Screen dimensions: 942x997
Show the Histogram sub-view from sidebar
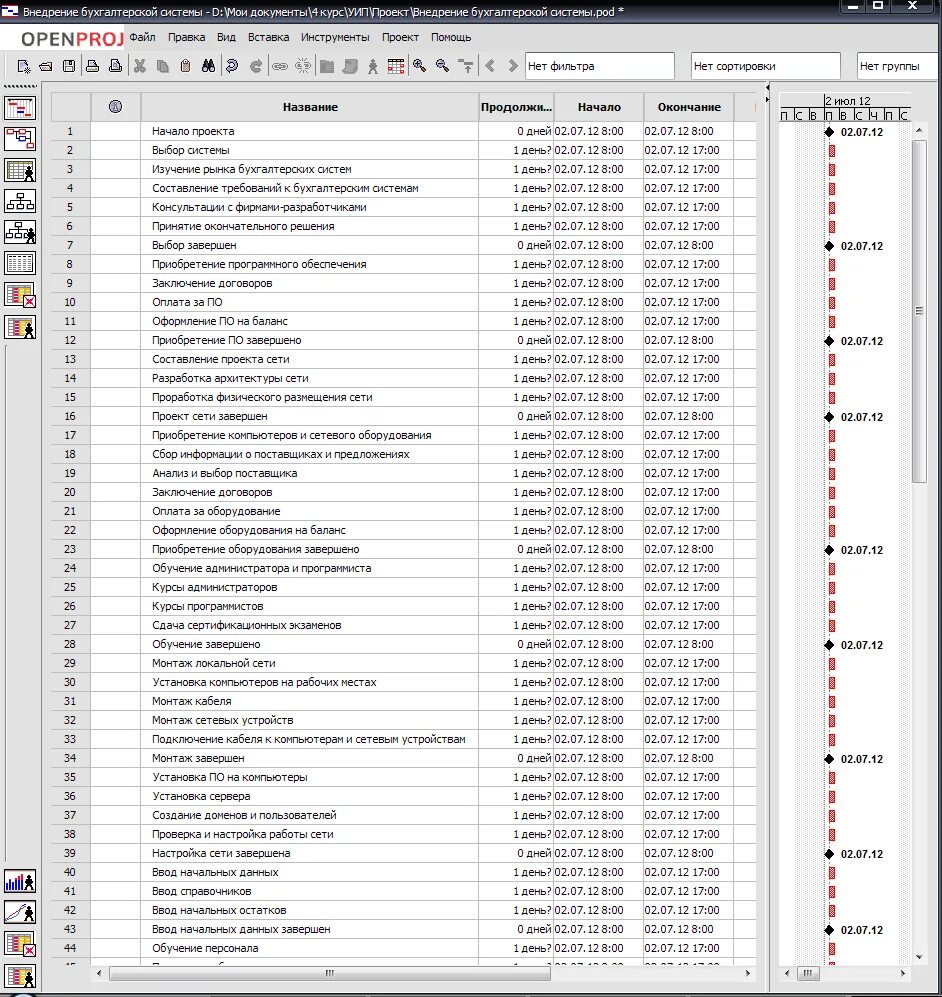click(20, 881)
